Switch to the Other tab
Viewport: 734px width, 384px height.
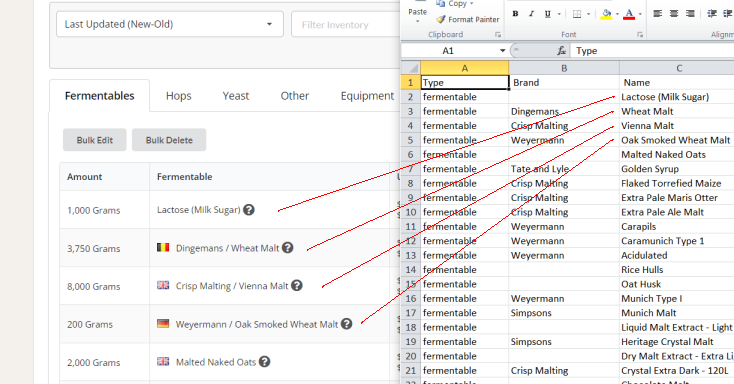click(x=294, y=96)
